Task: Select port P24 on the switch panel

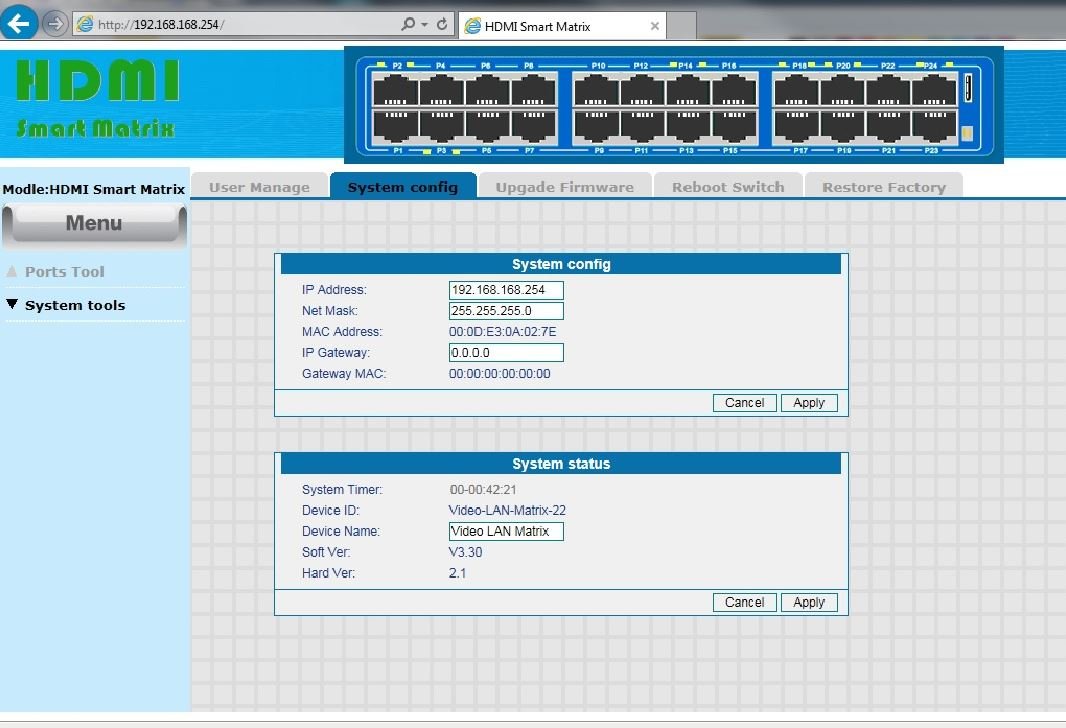Action: (934, 90)
